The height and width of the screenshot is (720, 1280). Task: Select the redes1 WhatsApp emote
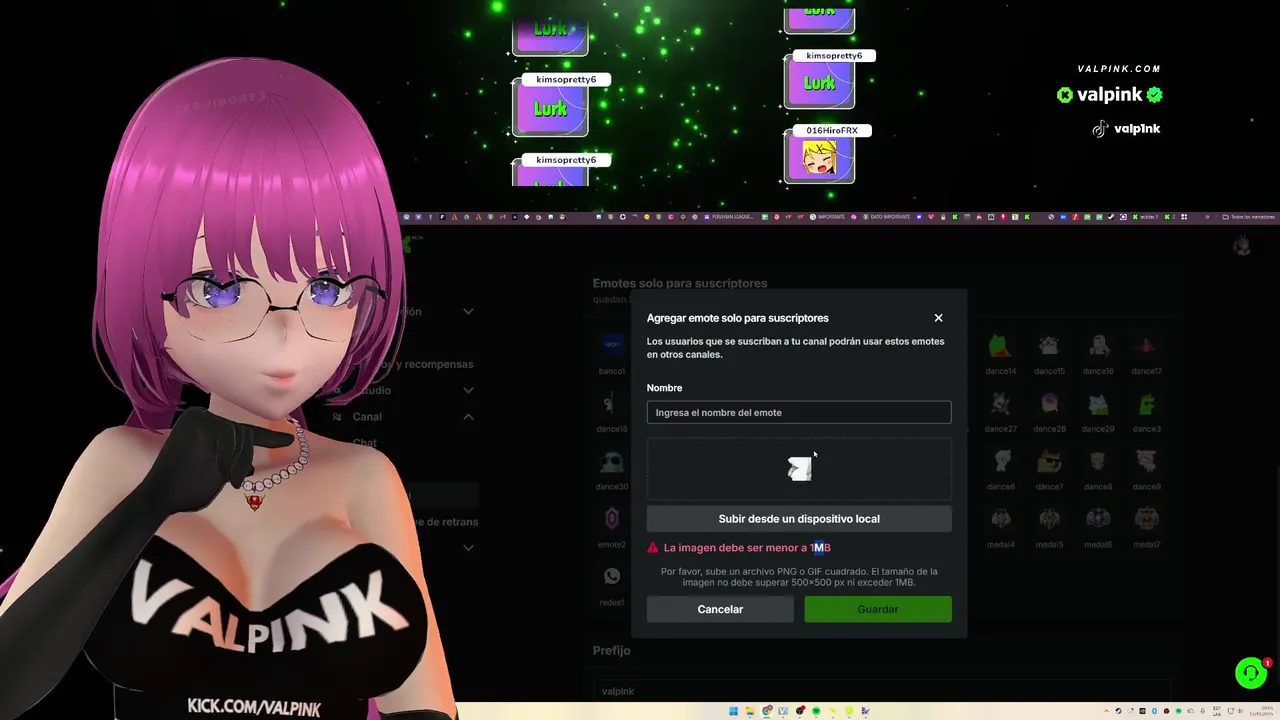click(612, 577)
